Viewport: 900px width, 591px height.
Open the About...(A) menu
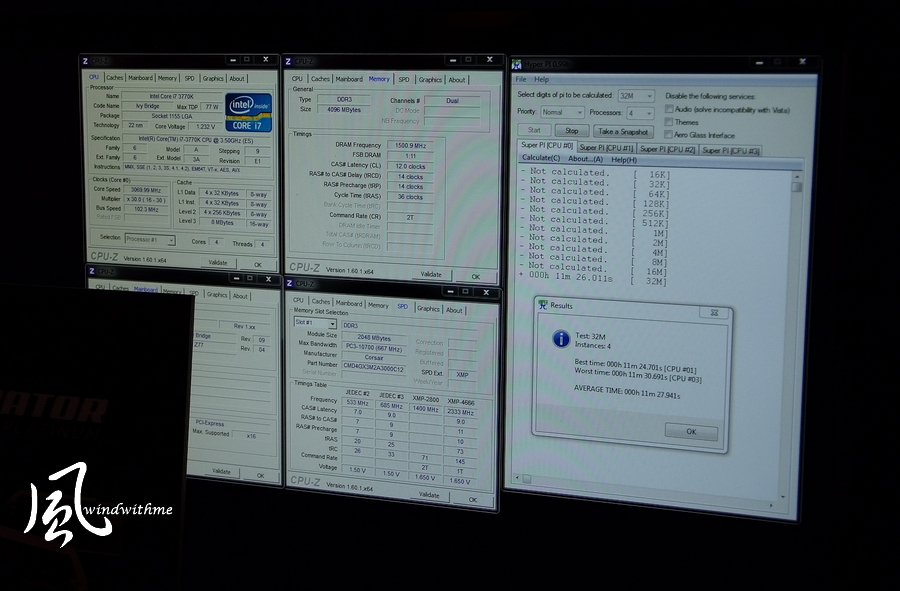pyautogui.click(x=585, y=159)
